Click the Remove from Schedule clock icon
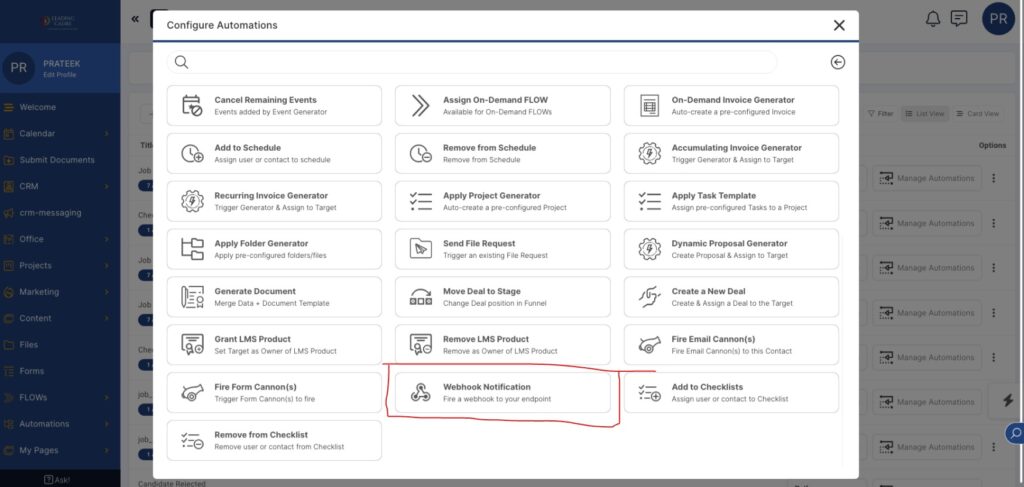The width and height of the screenshot is (1024, 487). (421, 153)
